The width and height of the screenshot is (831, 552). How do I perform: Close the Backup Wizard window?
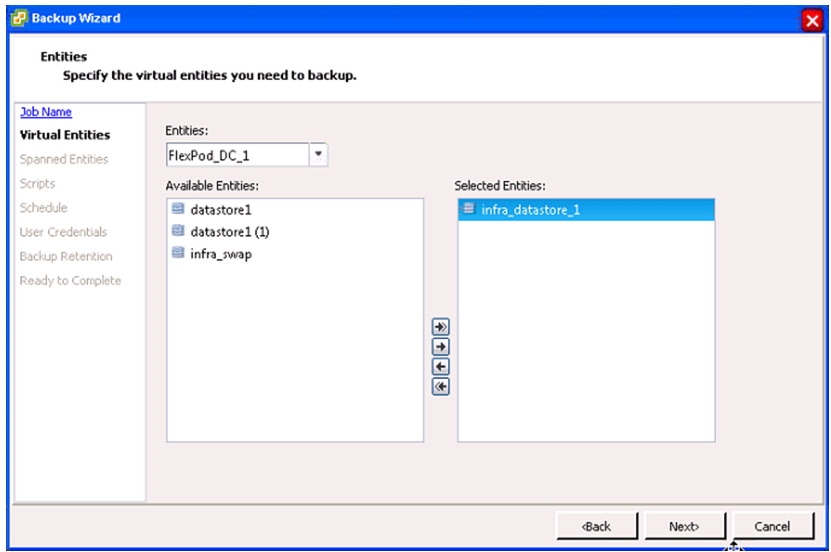click(811, 21)
